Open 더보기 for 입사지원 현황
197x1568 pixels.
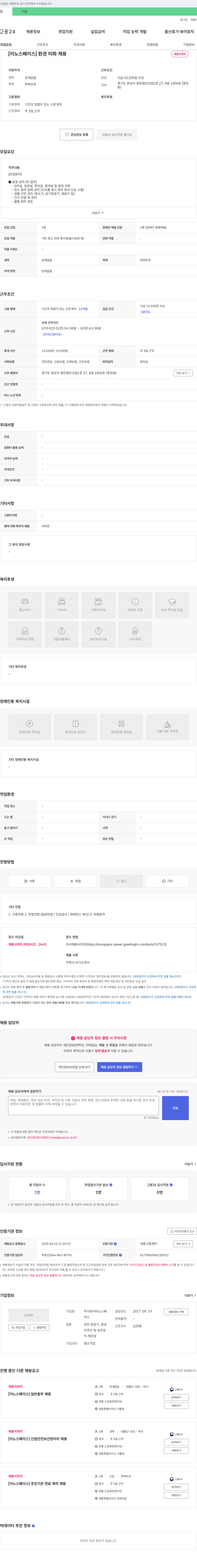[190, 1164]
